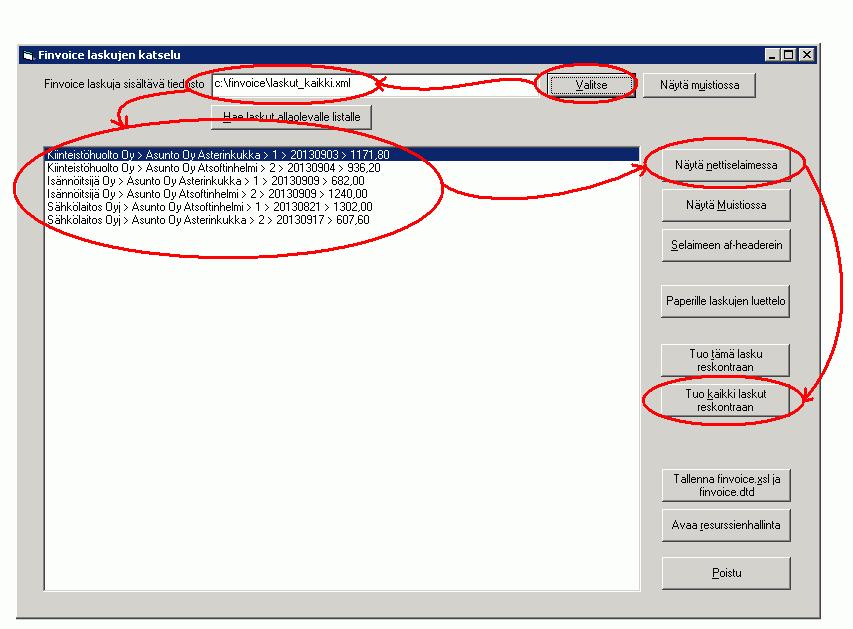Click the Selaimeen af-headerein button
The height and width of the screenshot is (629, 853).
pyautogui.click(x=726, y=245)
